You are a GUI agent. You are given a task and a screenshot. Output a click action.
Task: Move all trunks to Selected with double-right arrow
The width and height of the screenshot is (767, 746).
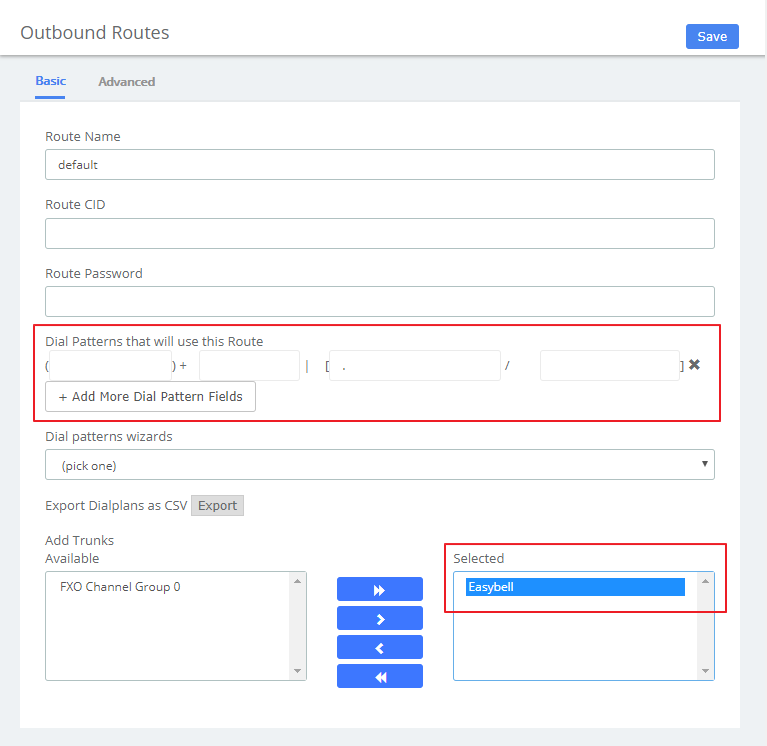tap(380, 590)
